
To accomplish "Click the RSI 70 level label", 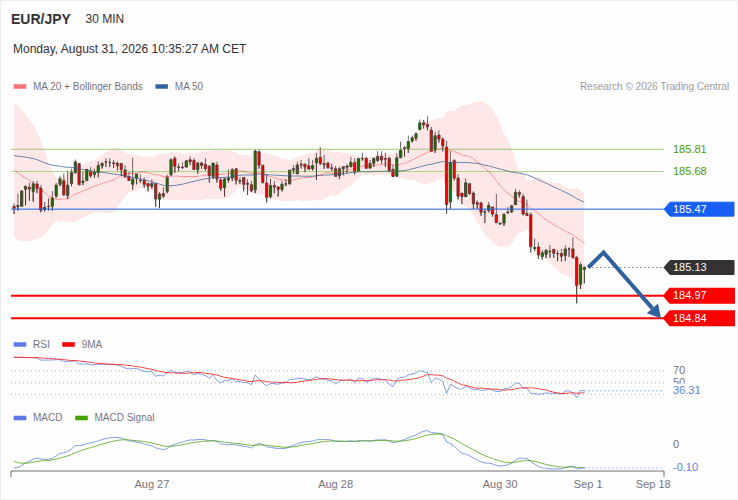I will click(679, 371).
